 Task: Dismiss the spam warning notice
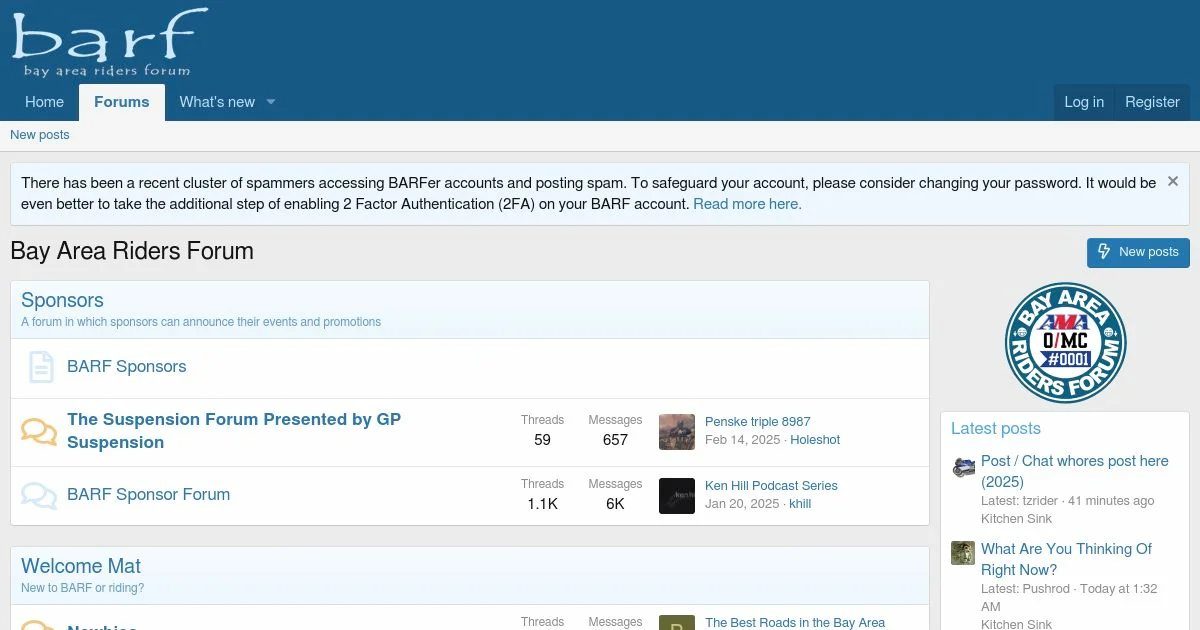1173,182
